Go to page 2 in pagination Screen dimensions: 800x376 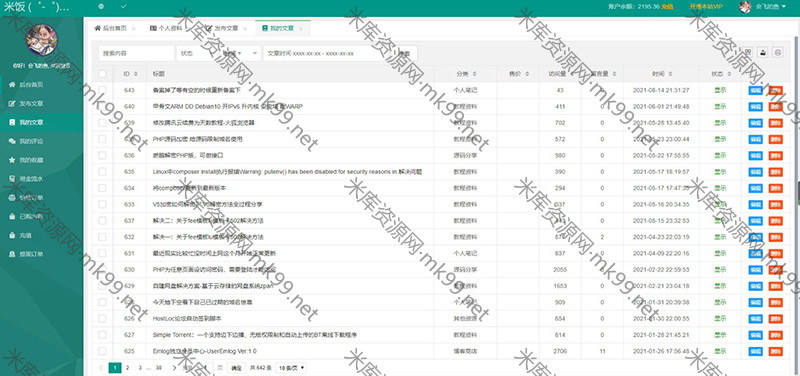(128, 367)
